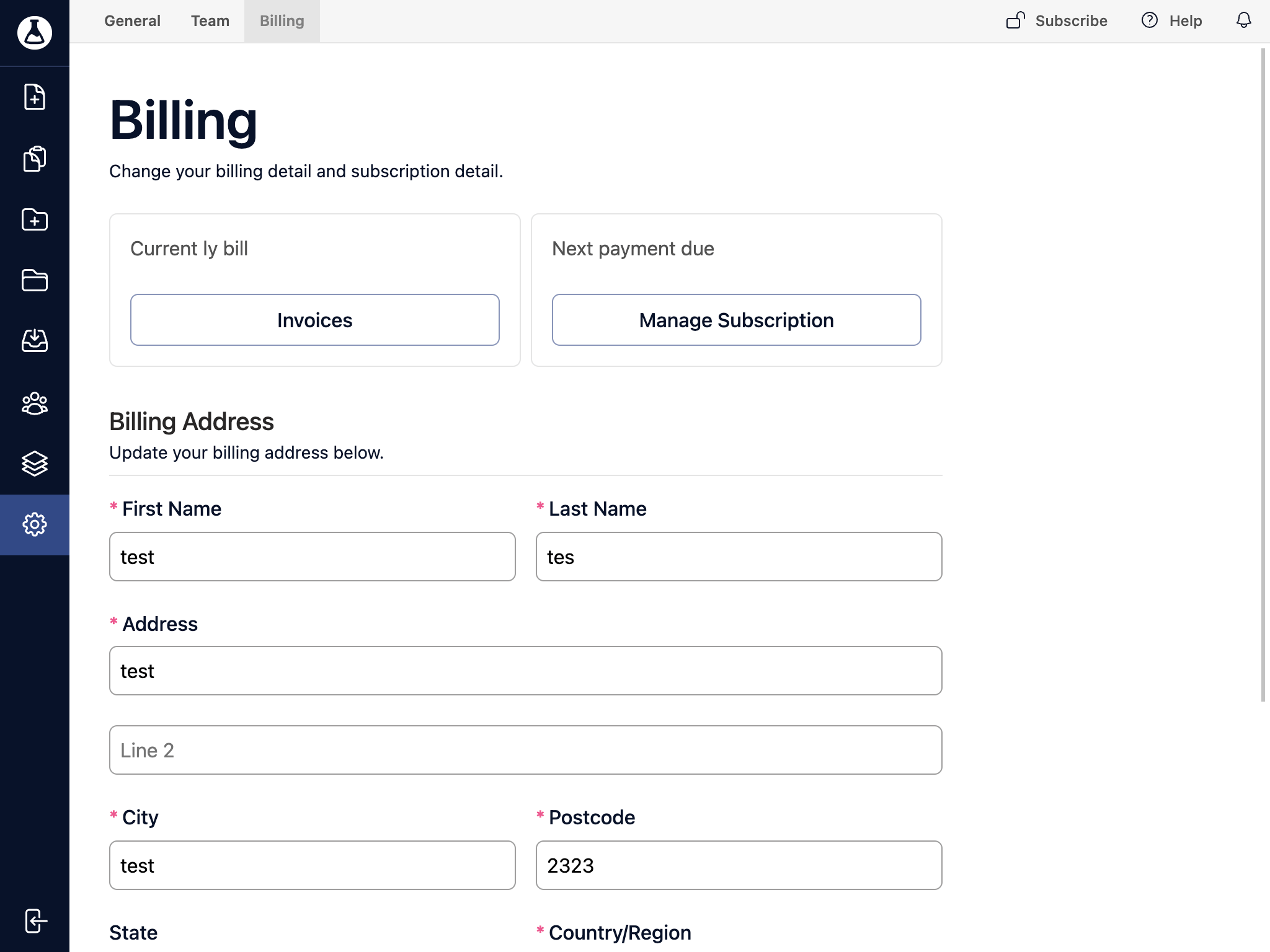This screenshot has height=952, width=1270.
Task: Click the Postcode input field
Action: [738, 865]
